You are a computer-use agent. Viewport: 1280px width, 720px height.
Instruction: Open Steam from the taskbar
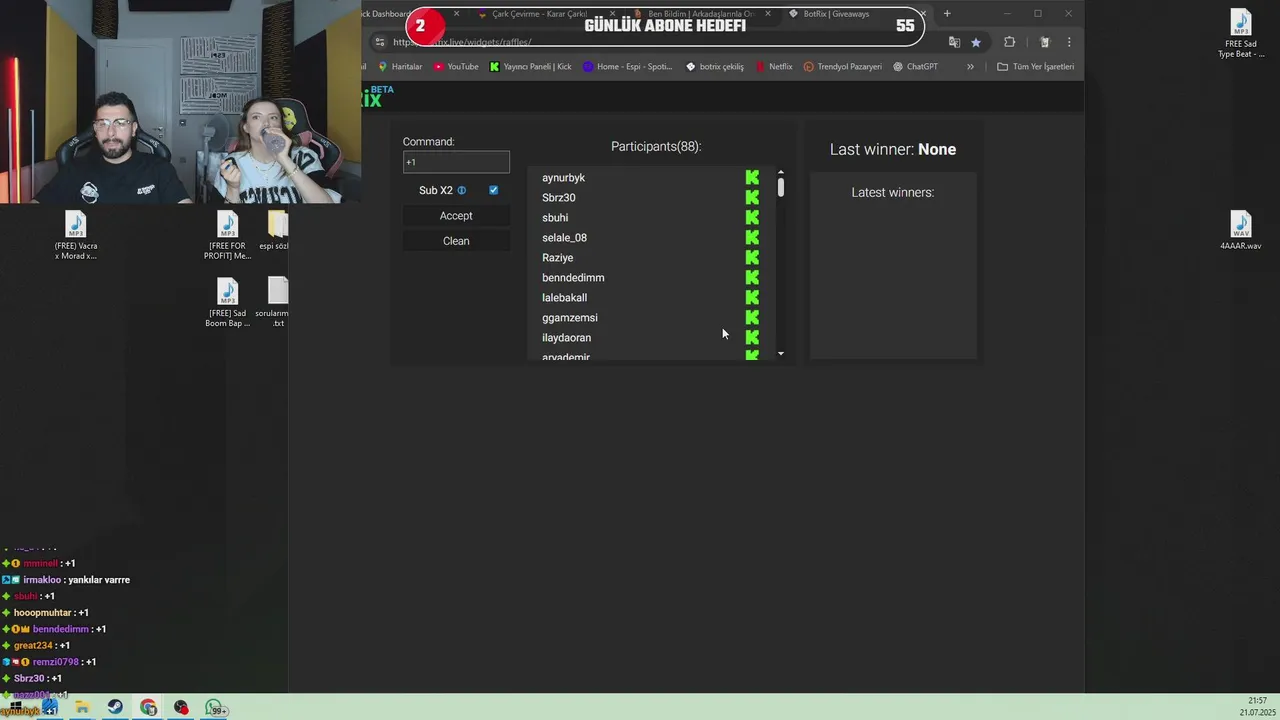tap(115, 708)
